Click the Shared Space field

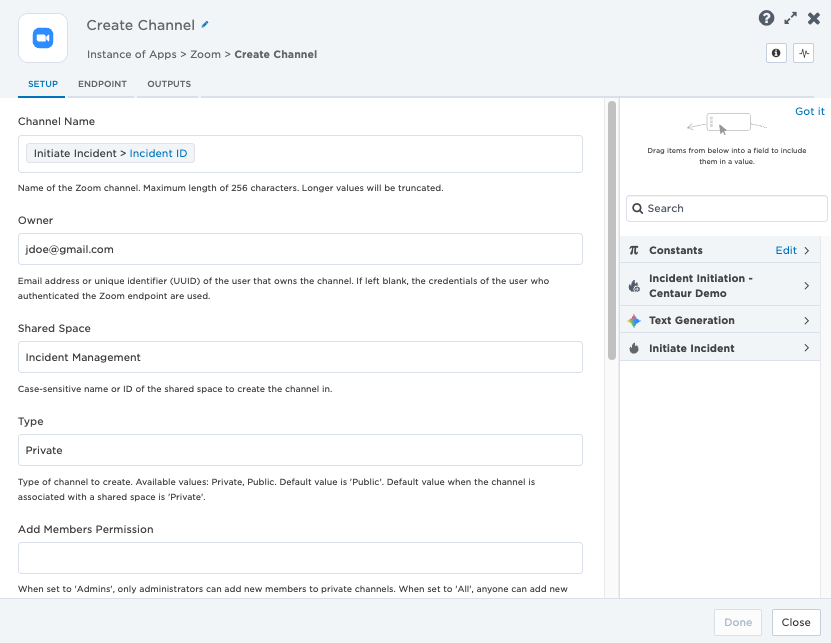[300, 357]
